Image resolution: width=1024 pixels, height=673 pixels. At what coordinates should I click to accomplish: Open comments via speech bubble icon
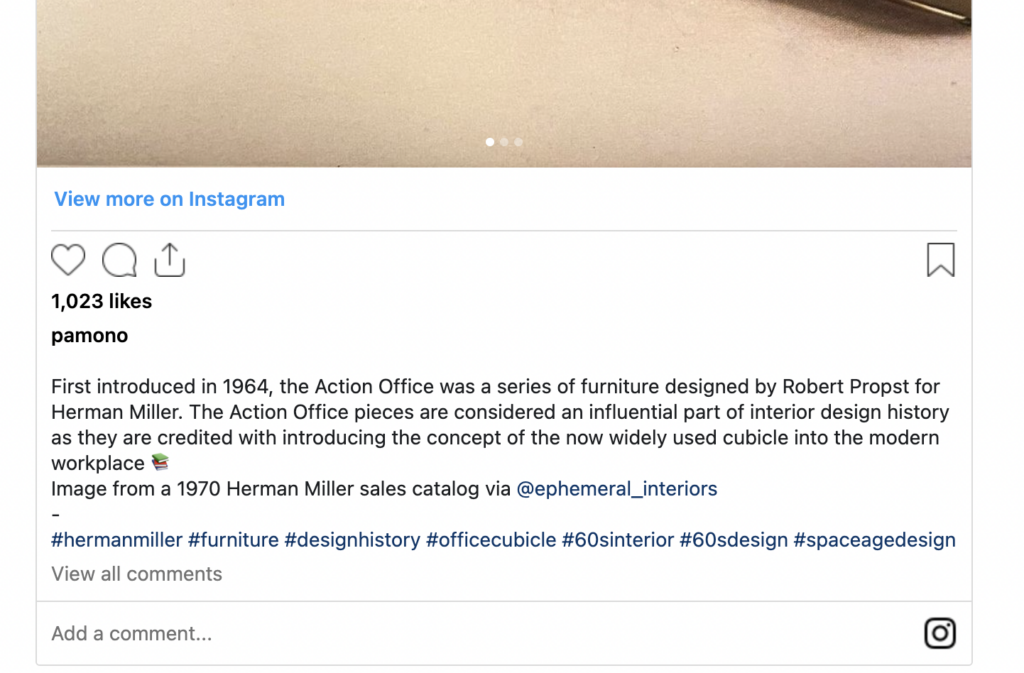point(119,260)
